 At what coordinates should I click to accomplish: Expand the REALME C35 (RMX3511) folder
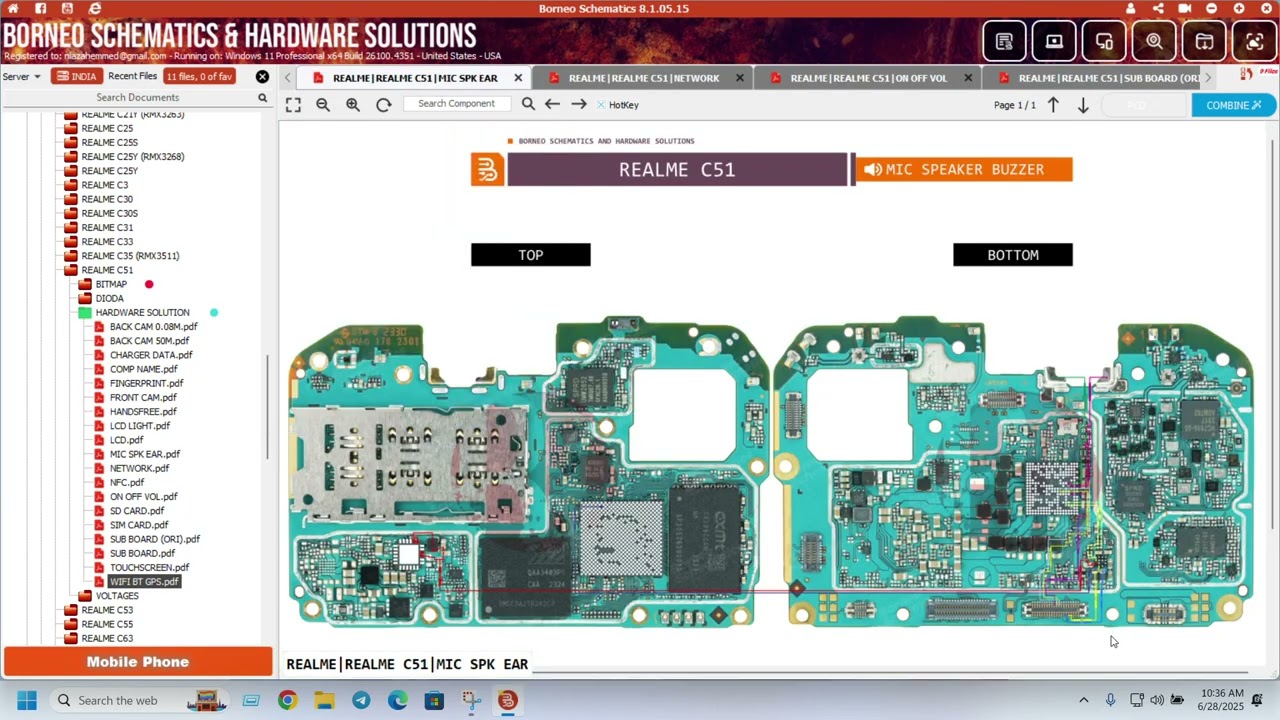pyautogui.click(x=70, y=256)
